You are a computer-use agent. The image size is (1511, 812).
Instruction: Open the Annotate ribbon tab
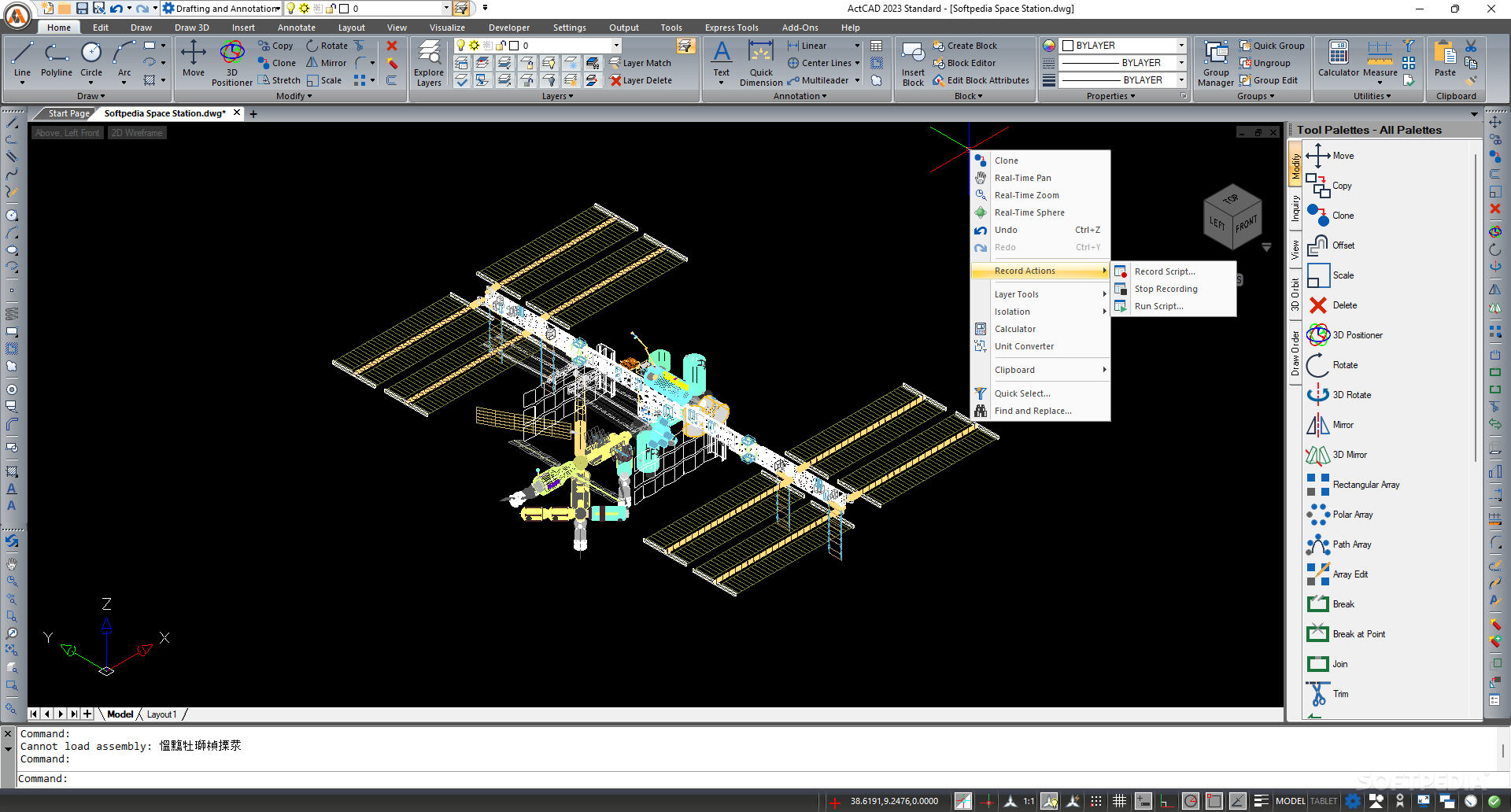coord(296,28)
